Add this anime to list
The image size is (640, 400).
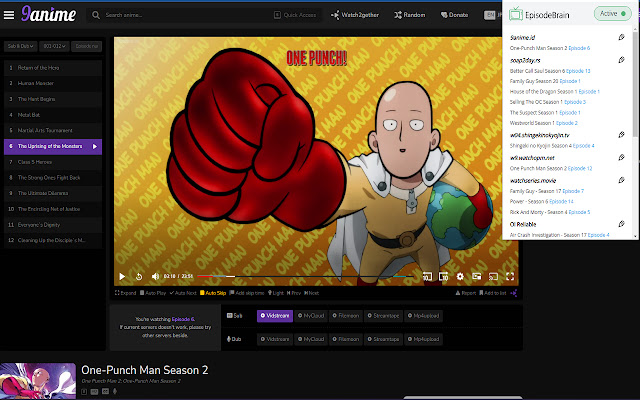click(493, 293)
